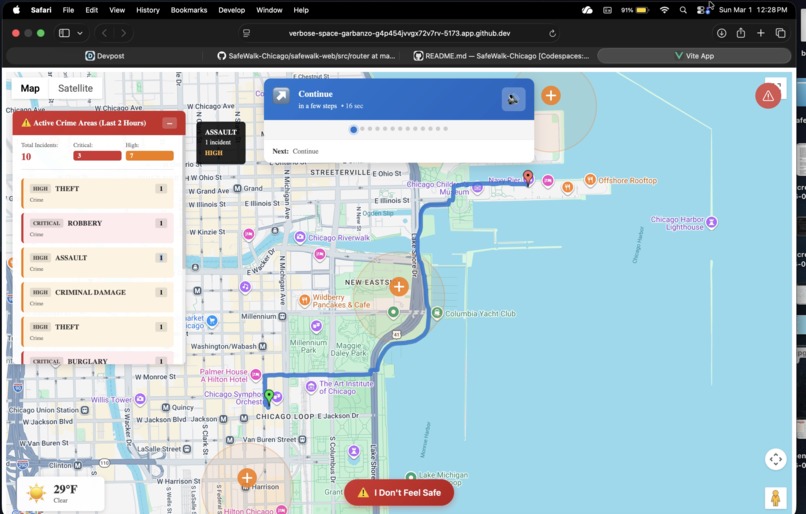This screenshot has height=514, width=806.
Task: Open Safari downloads icon
Action: tap(721, 33)
